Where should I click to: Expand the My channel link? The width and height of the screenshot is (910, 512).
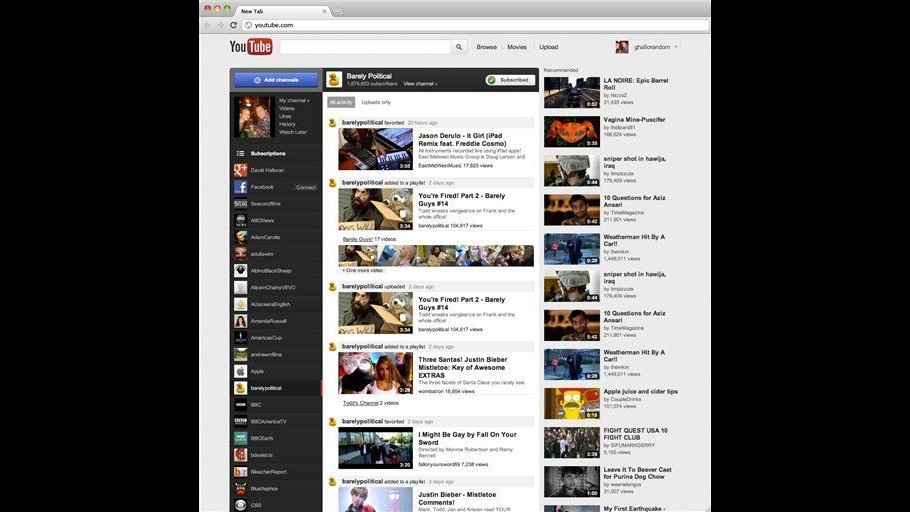point(294,100)
